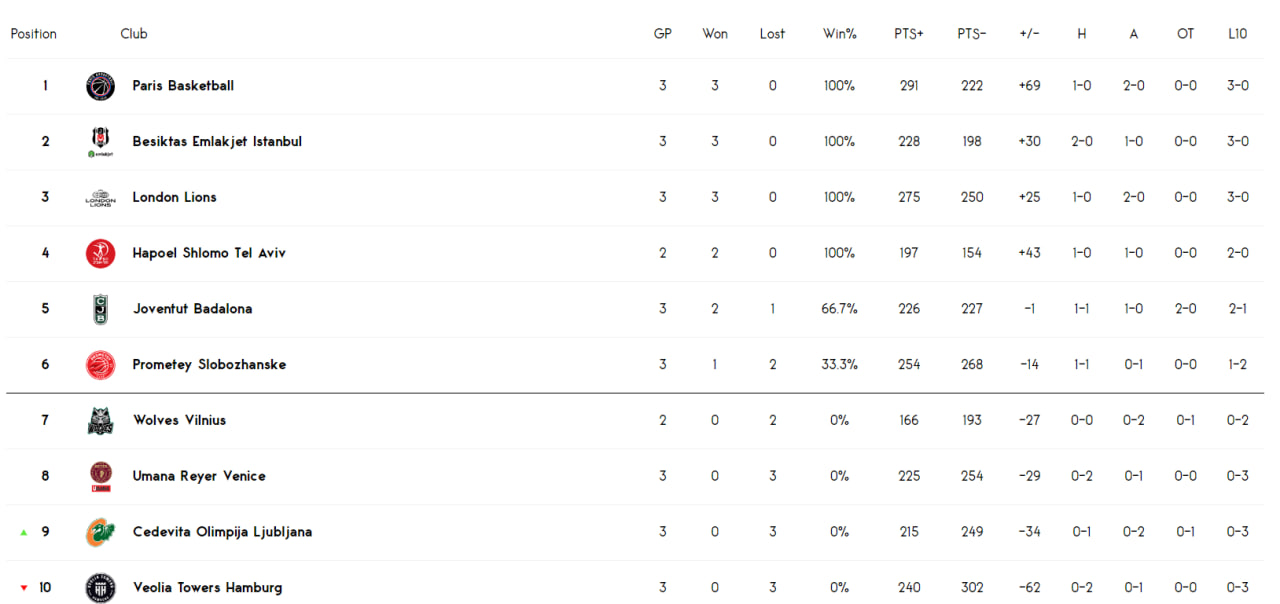Viewport: 1280px width, 604px height.
Task: Sort table by the PTS+ column header
Action: tap(909, 34)
